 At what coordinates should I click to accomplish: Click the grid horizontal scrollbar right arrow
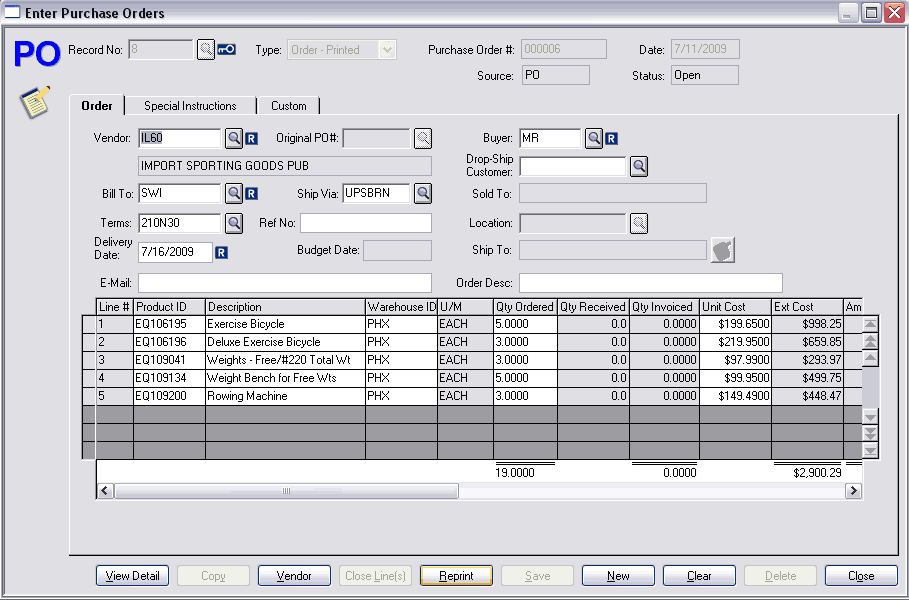tap(853, 491)
